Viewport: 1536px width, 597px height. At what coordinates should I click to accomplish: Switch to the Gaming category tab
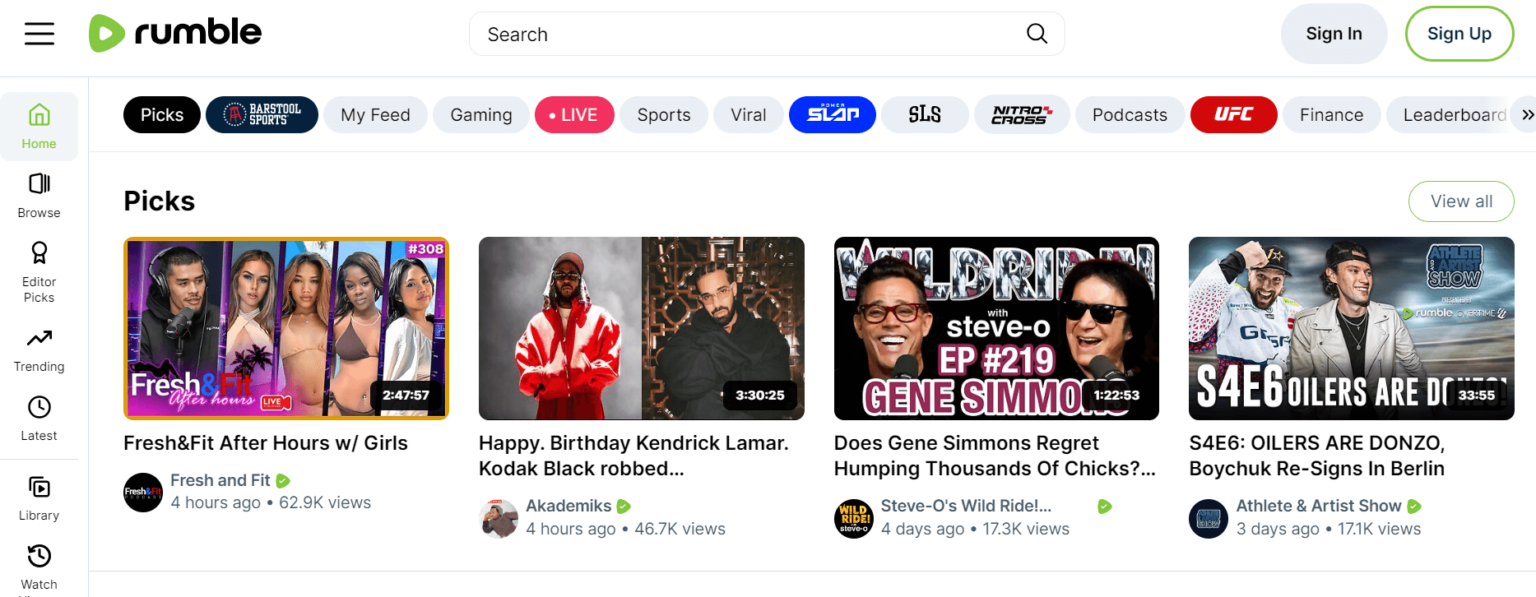480,114
